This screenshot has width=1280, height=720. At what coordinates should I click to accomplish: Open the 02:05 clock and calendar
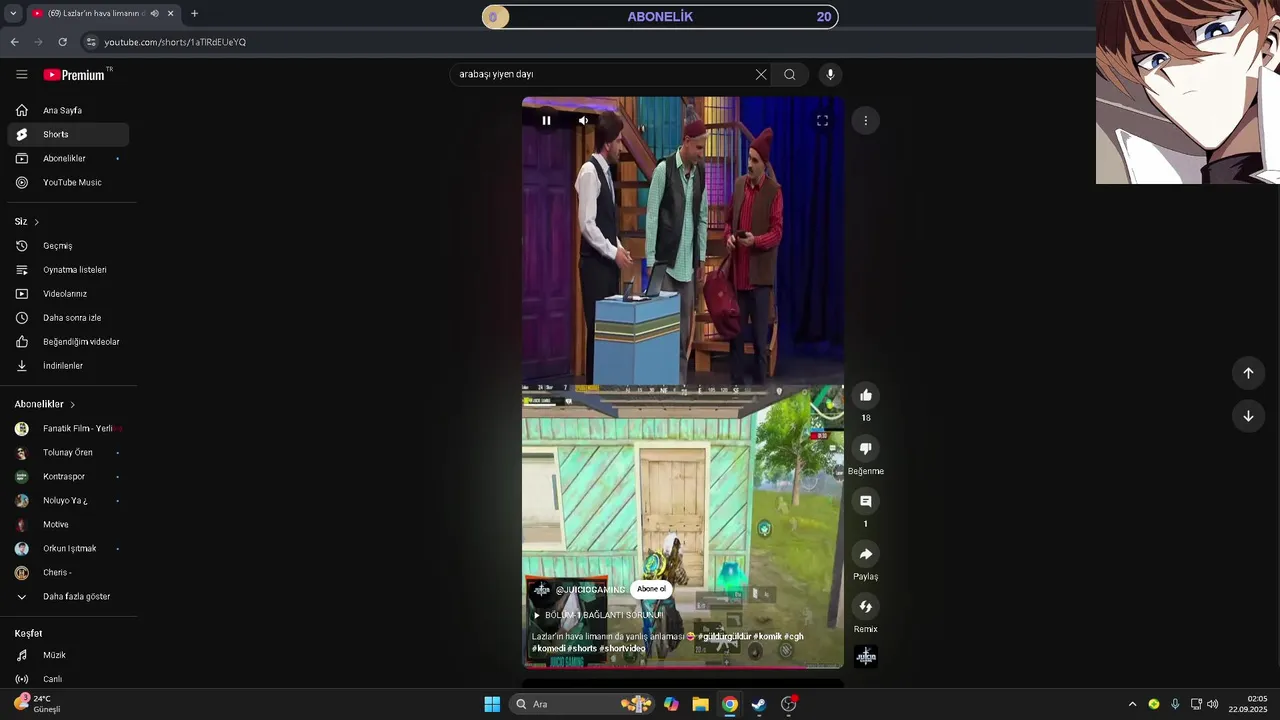pyautogui.click(x=1248, y=704)
